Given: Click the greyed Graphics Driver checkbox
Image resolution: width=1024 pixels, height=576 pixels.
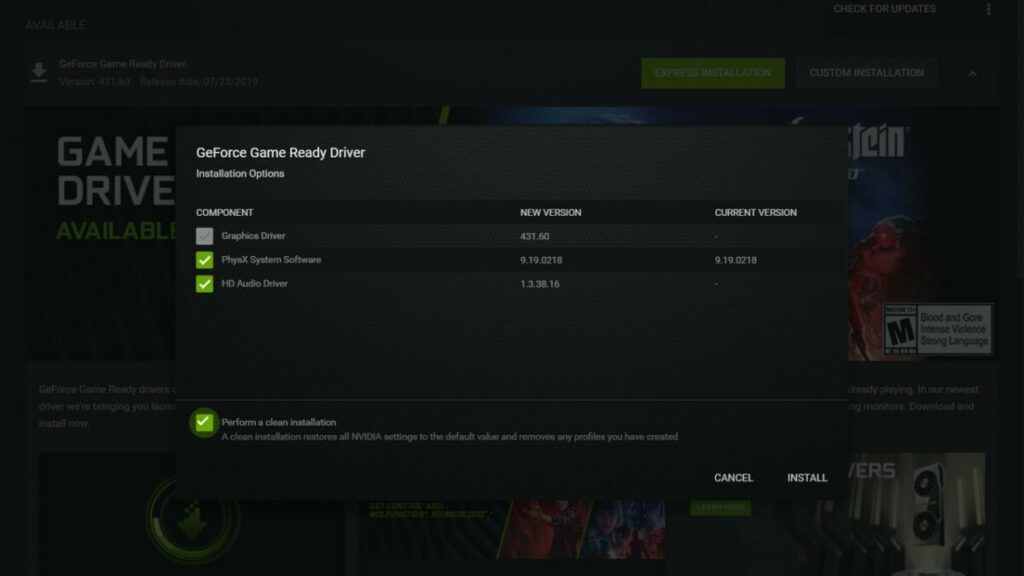Looking at the screenshot, I should [204, 236].
